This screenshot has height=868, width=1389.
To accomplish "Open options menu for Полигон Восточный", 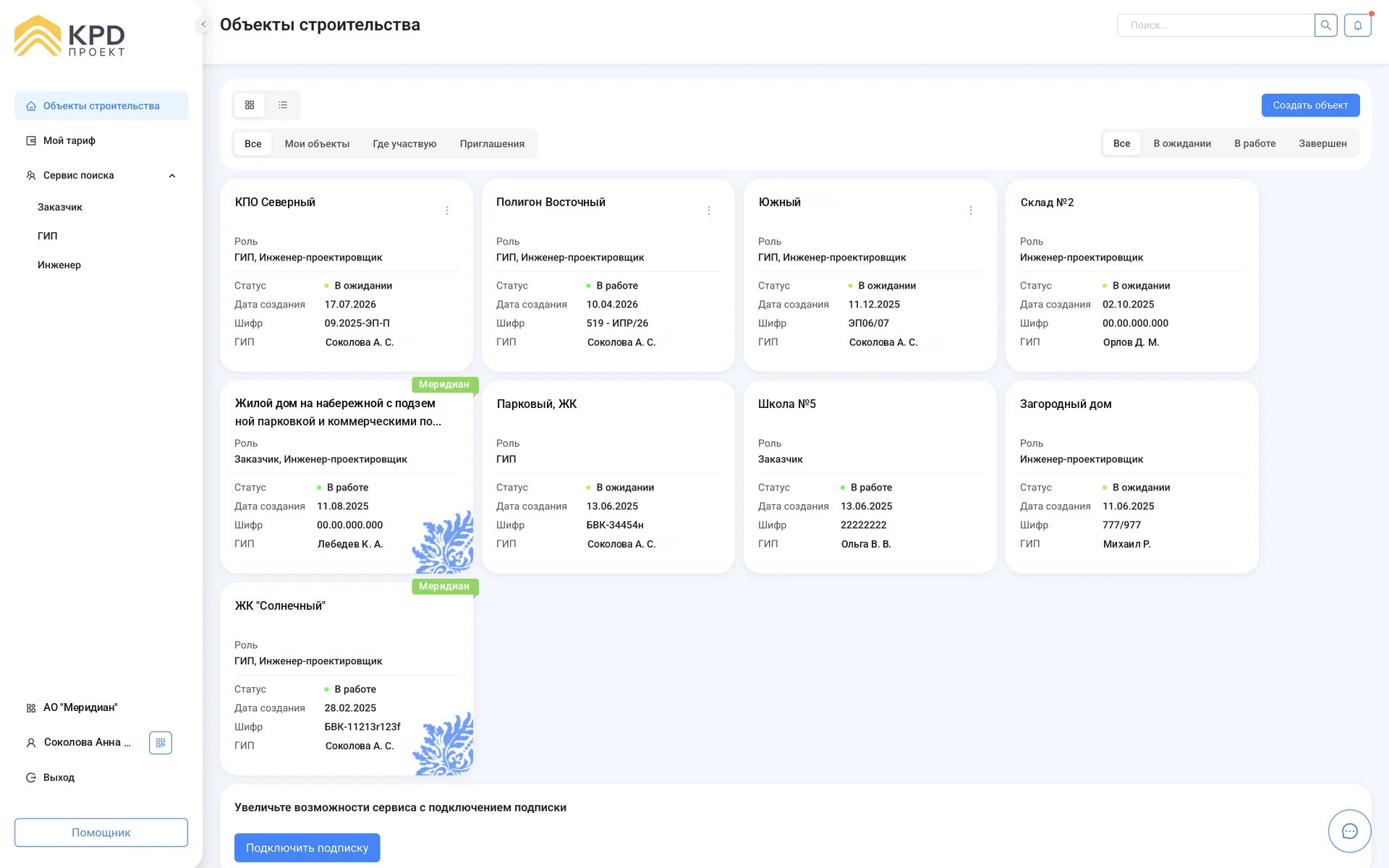I will [x=709, y=210].
